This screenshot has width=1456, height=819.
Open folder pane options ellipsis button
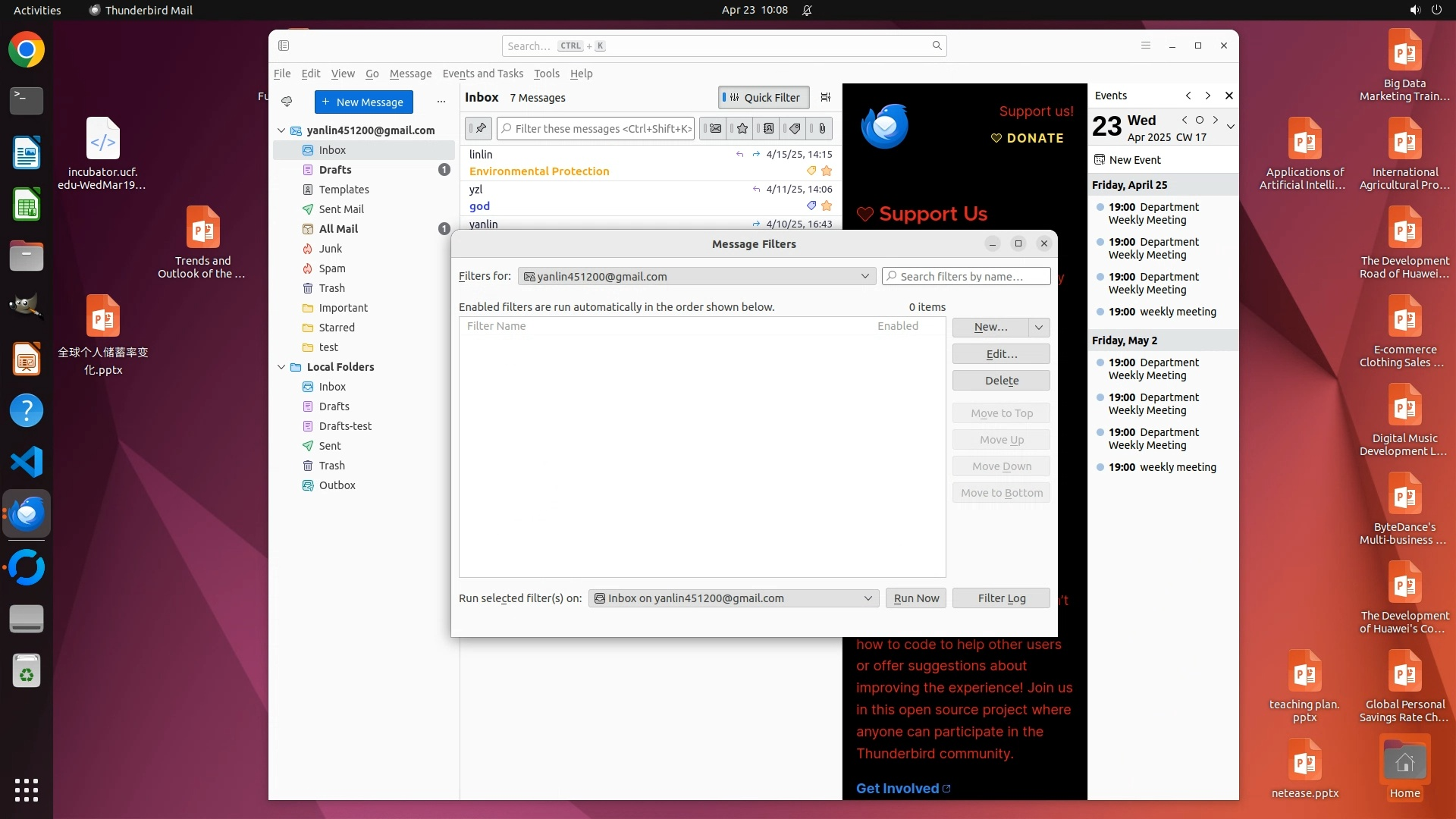pos(441,102)
